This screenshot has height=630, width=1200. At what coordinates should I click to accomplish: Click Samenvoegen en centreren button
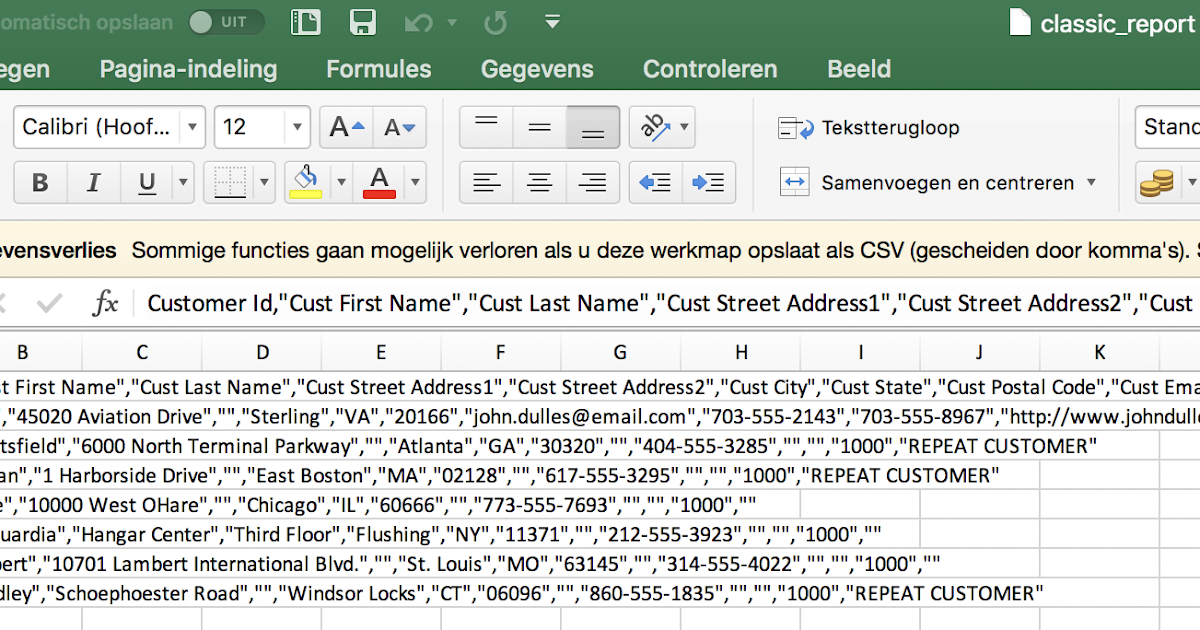pyautogui.click(x=927, y=183)
